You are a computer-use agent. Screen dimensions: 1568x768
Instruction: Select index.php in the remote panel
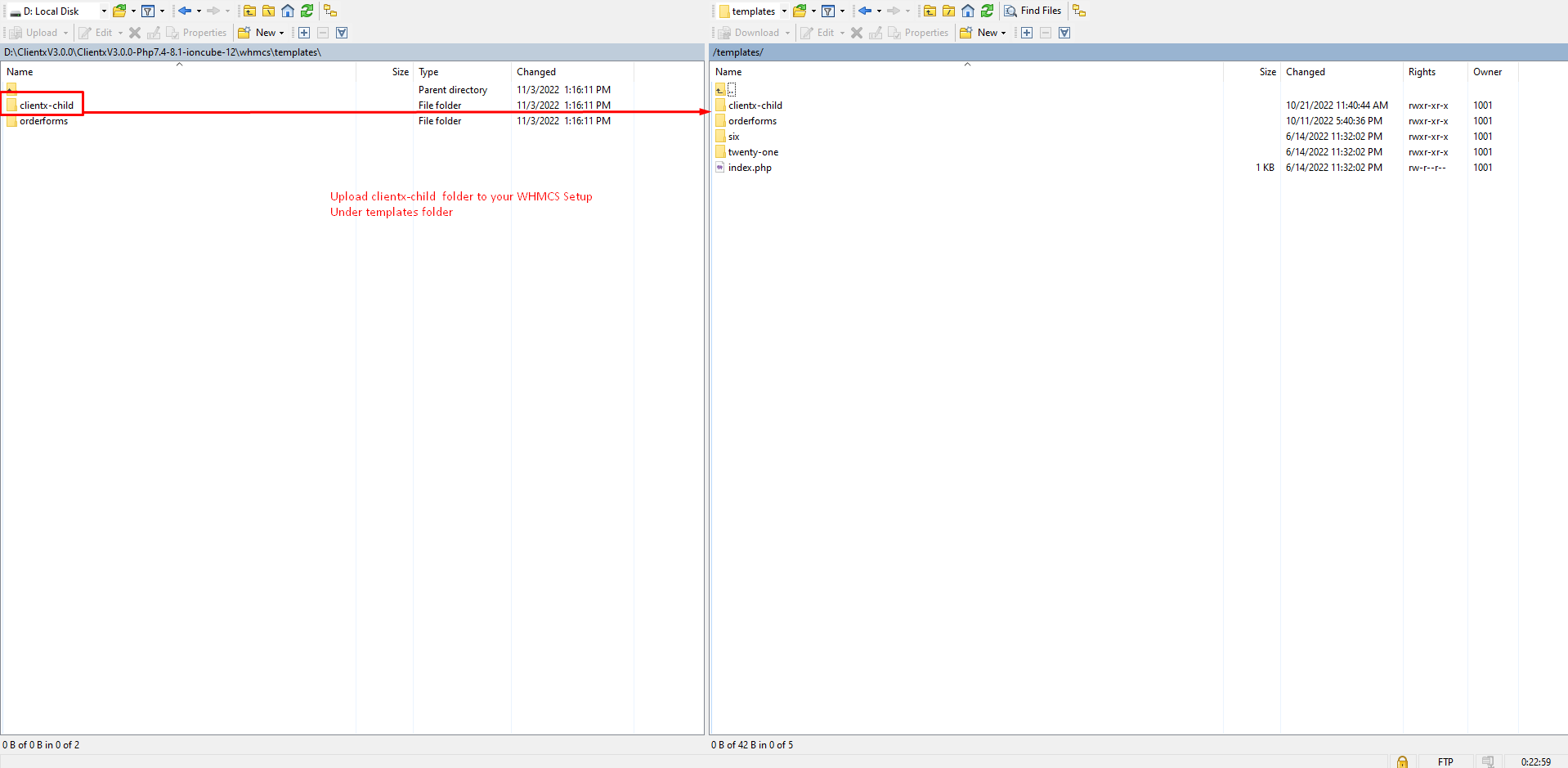pos(750,168)
